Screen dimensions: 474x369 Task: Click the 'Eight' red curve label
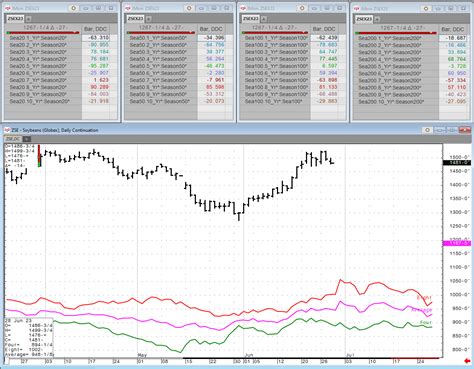[x=424, y=298]
